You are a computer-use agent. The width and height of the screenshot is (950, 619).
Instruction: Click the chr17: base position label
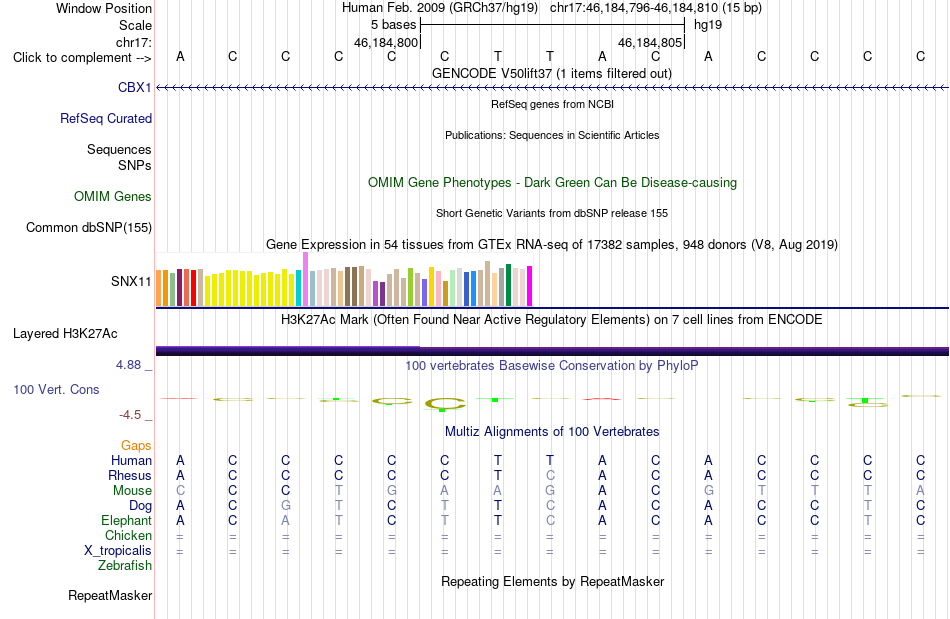point(134,42)
